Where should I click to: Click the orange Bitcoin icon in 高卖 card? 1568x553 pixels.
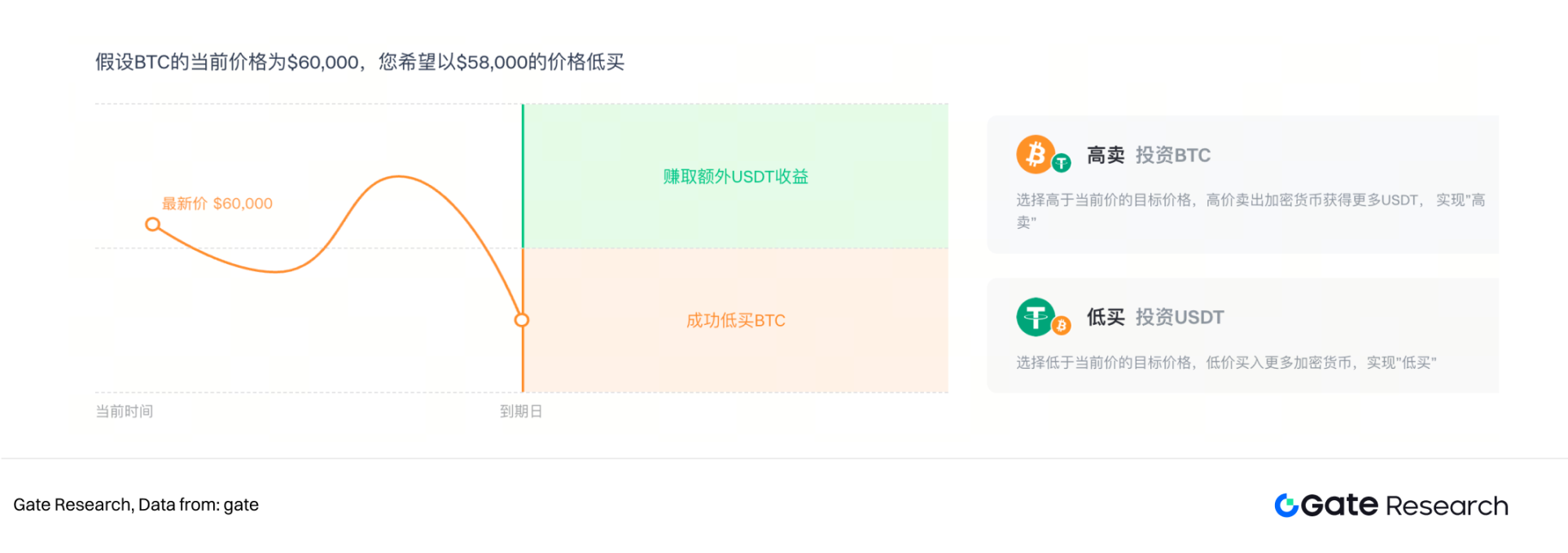click(1035, 154)
